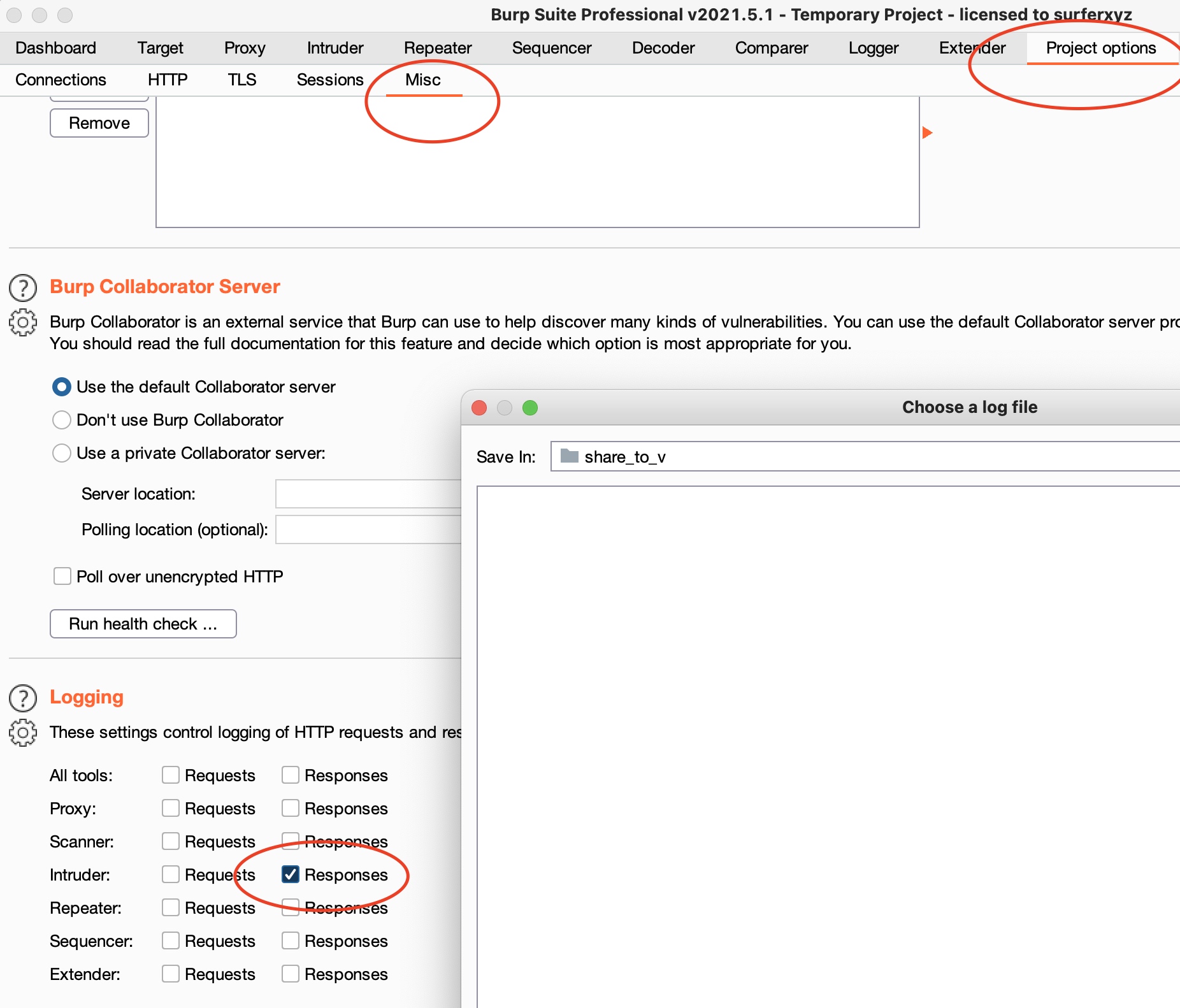Enable Extender Requests logging

[x=171, y=974]
